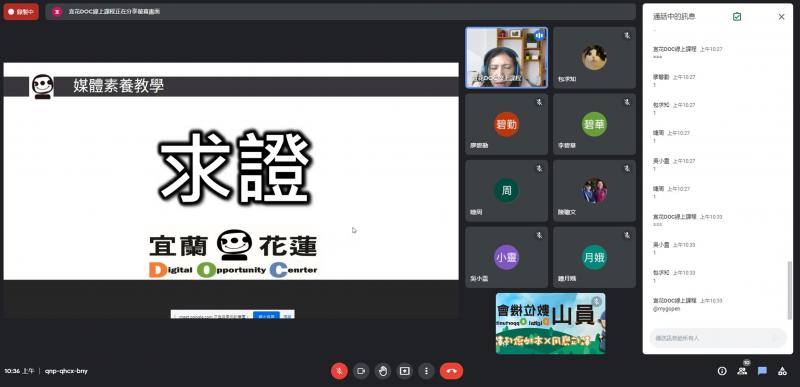The image size is (800, 387).
Task: Raise hand using the hand icon
Action: (383, 371)
